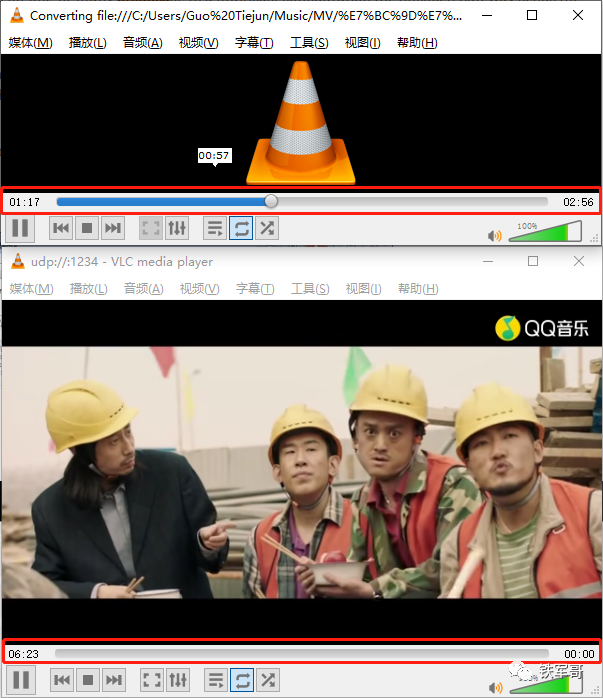This screenshot has width=603, height=698.
Task: Close the udp://:1234 VLC window
Action: click(x=579, y=261)
